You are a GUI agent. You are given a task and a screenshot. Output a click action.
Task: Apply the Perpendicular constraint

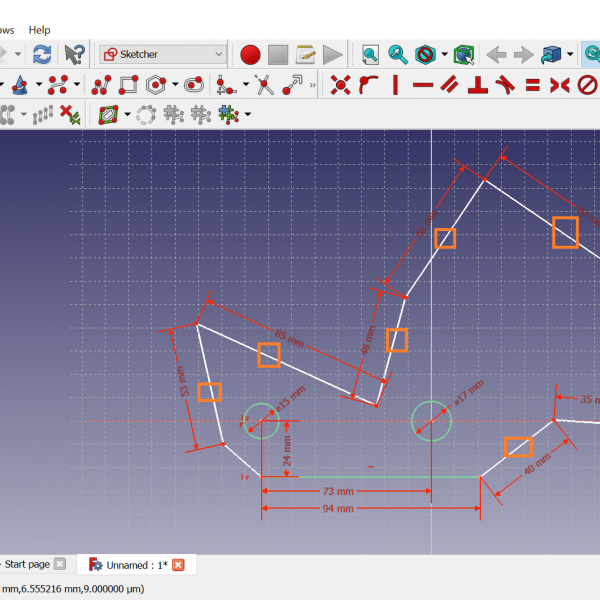tap(479, 85)
